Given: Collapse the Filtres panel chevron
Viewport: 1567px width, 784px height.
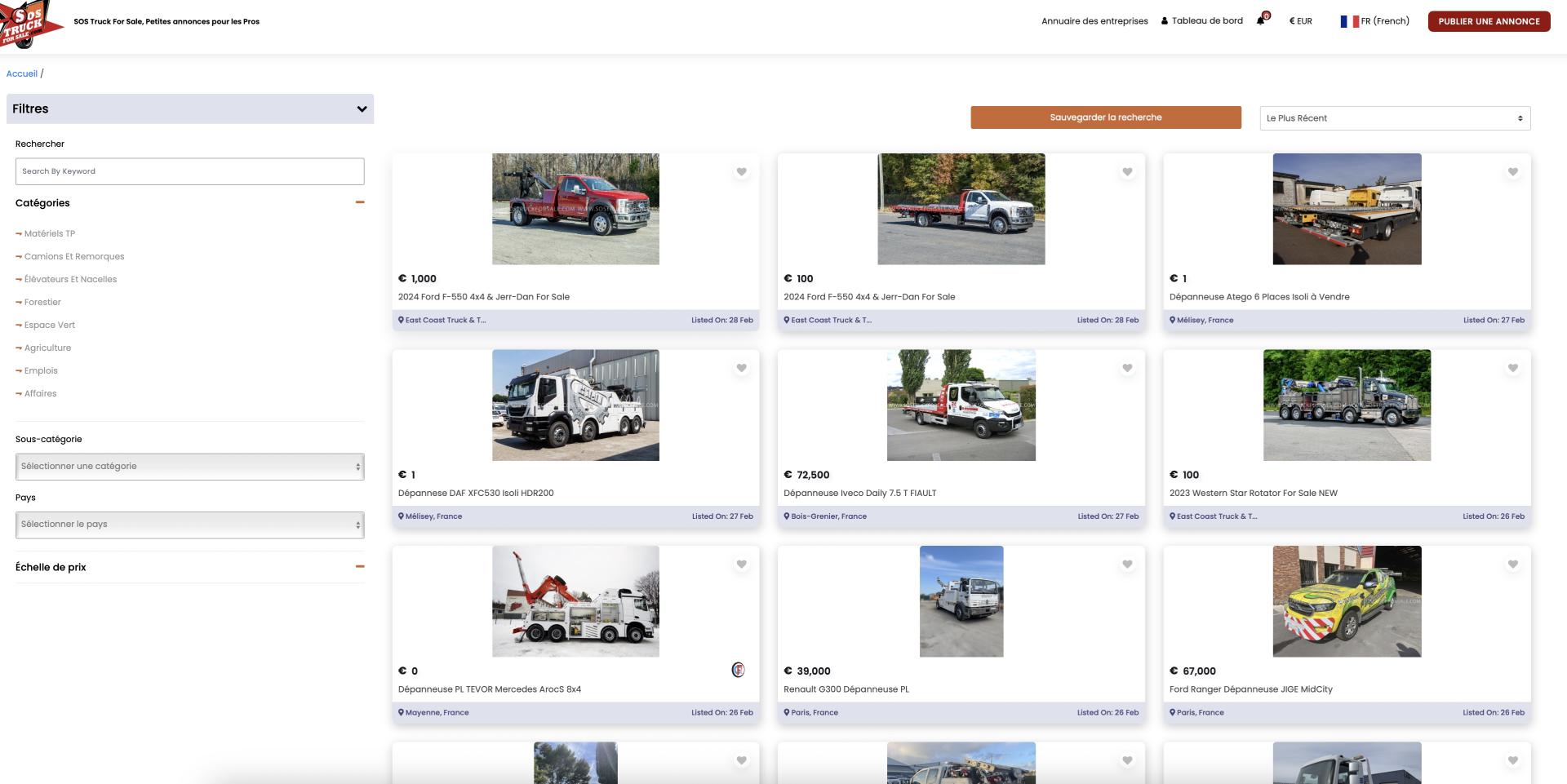Looking at the screenshot, I should (x=362, y=109).
